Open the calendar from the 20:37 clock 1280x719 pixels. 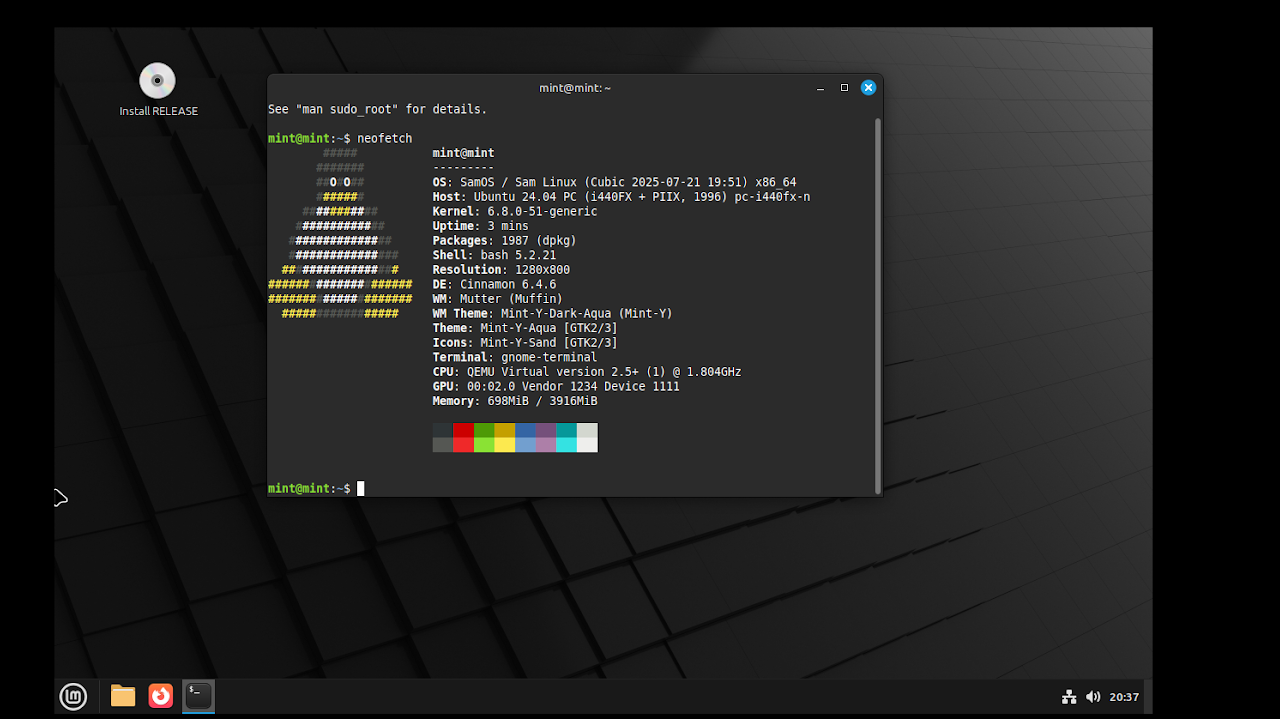click(x=1124, y=697)
